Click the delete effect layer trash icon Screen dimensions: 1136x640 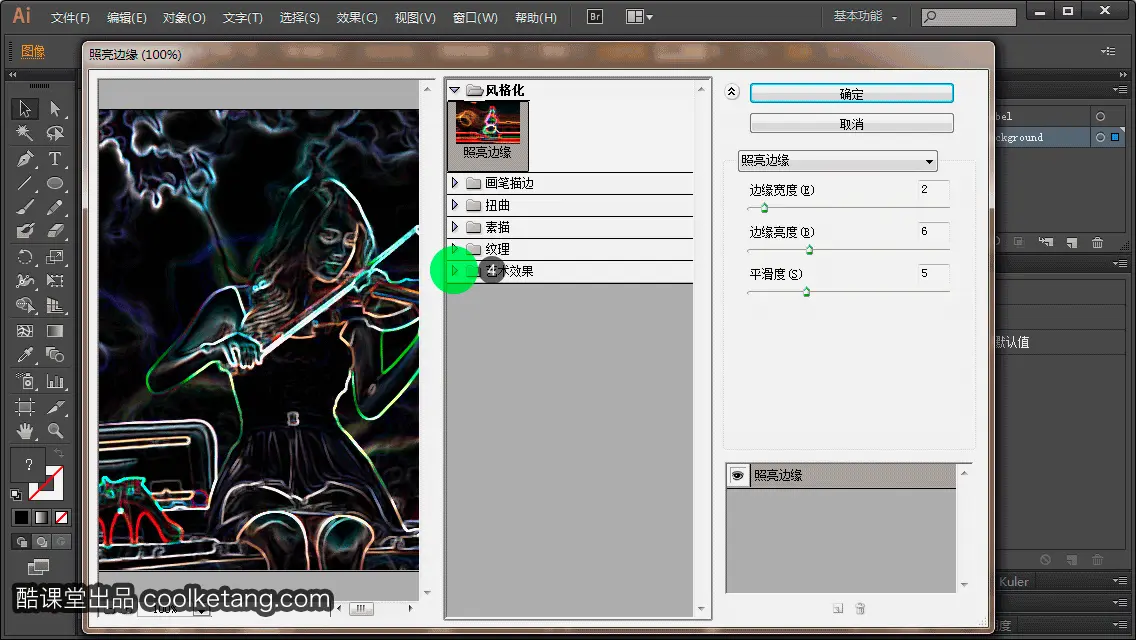(x=860, y=609)
